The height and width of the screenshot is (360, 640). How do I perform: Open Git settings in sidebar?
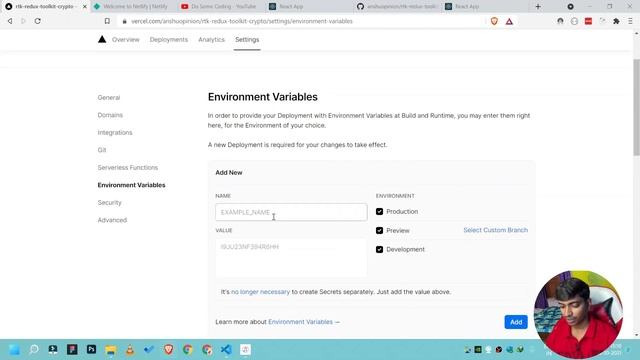pyautogui.click(x=102, y=150)
